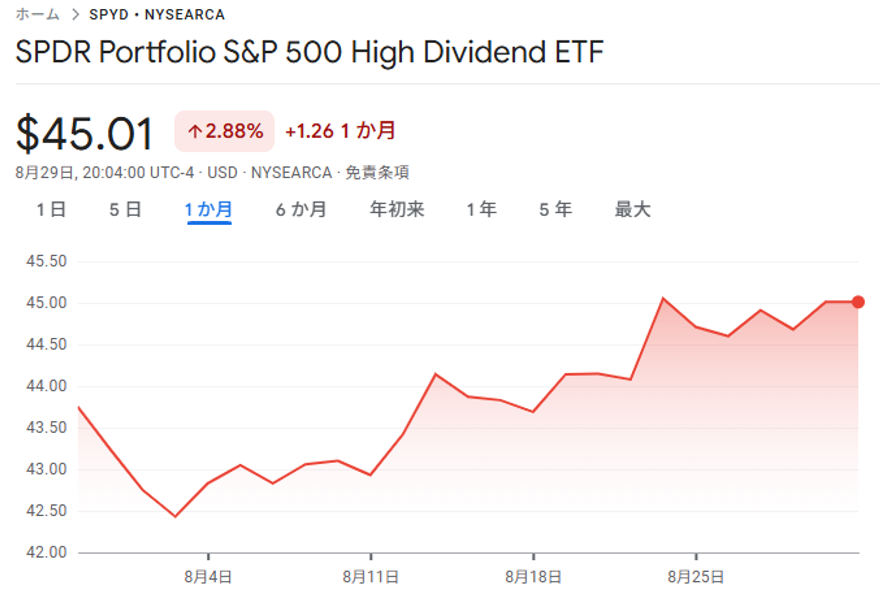Switch chart to 年初来 (year to date)
880x601 pixels.
pos(397,210)
